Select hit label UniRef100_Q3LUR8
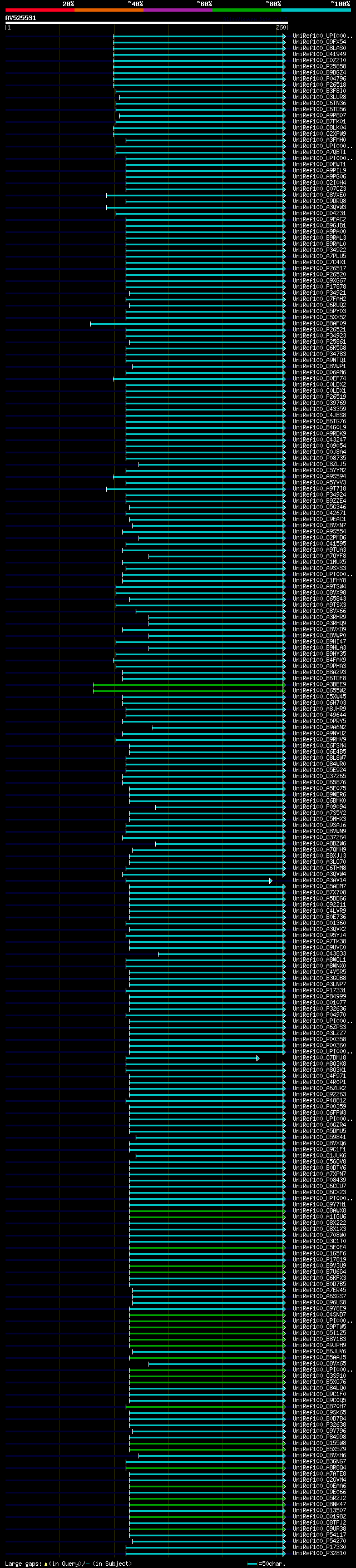Image resolution: width=356 pixels, height=1568 pixels. tap(319, 97)
